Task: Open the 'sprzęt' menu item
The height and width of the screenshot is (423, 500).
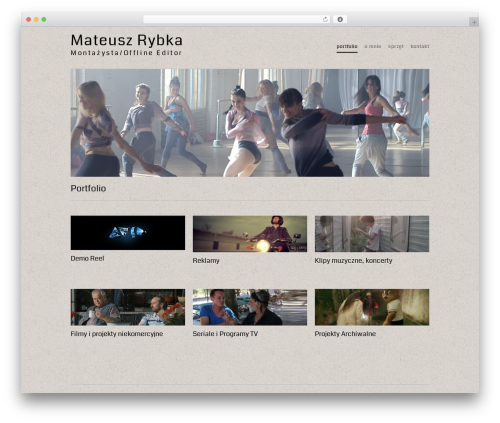Action: (x=396, y=46)
